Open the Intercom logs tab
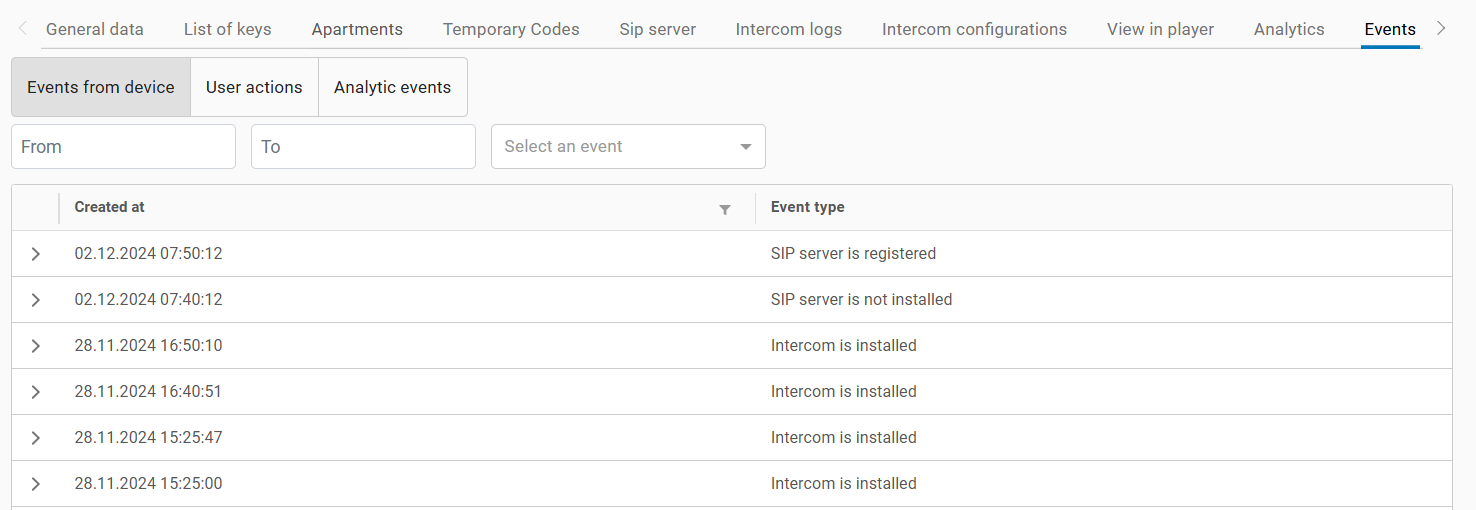Screen dimensions: 1476x510 click(x=788, y=29)
